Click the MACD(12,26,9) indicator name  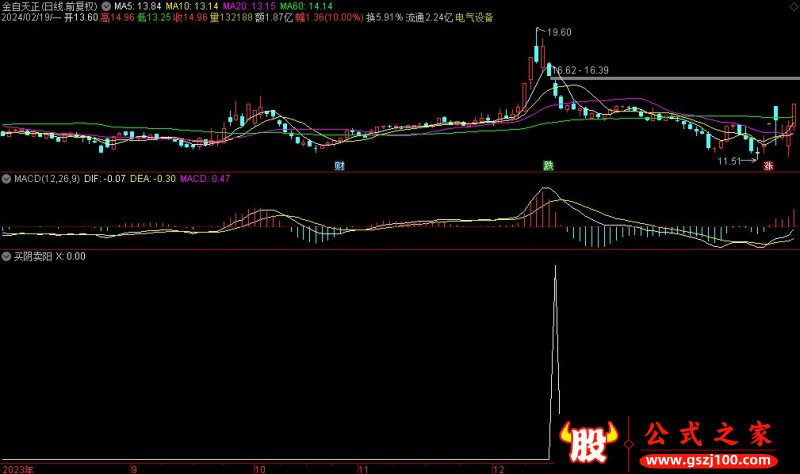(47, 179)
